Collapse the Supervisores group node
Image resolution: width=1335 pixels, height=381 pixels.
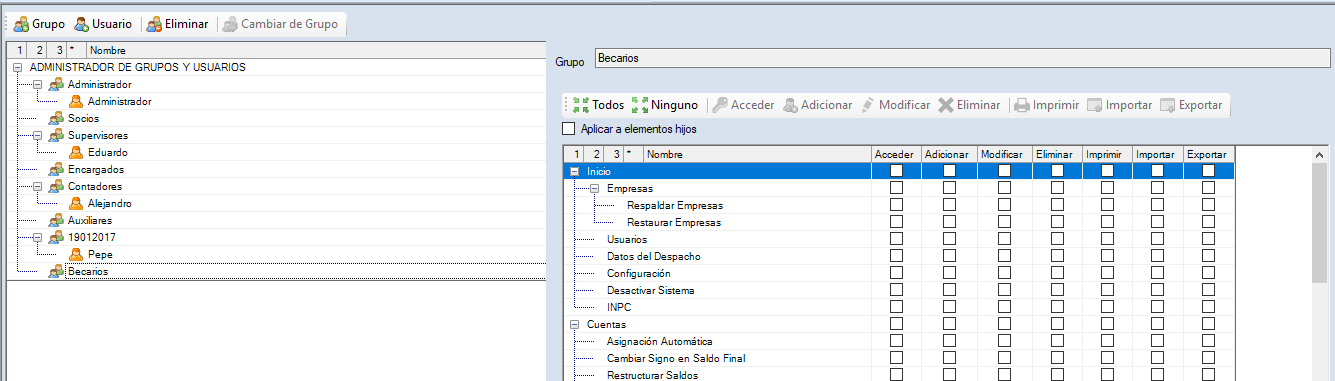37,135
